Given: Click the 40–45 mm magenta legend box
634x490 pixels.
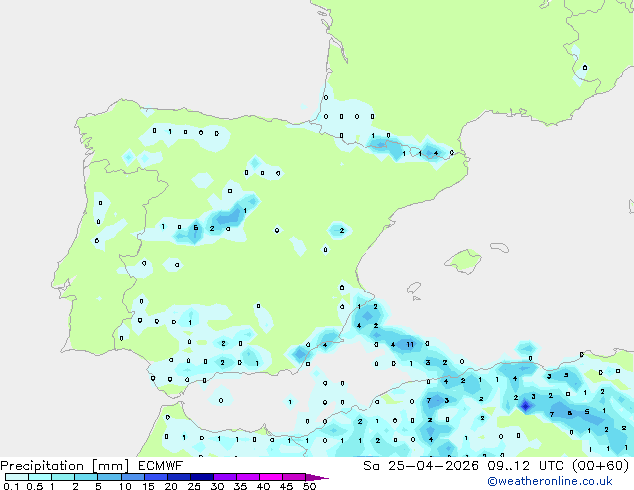Looking at the screenshot, I should pyautogui.click(x=271, y=477).
